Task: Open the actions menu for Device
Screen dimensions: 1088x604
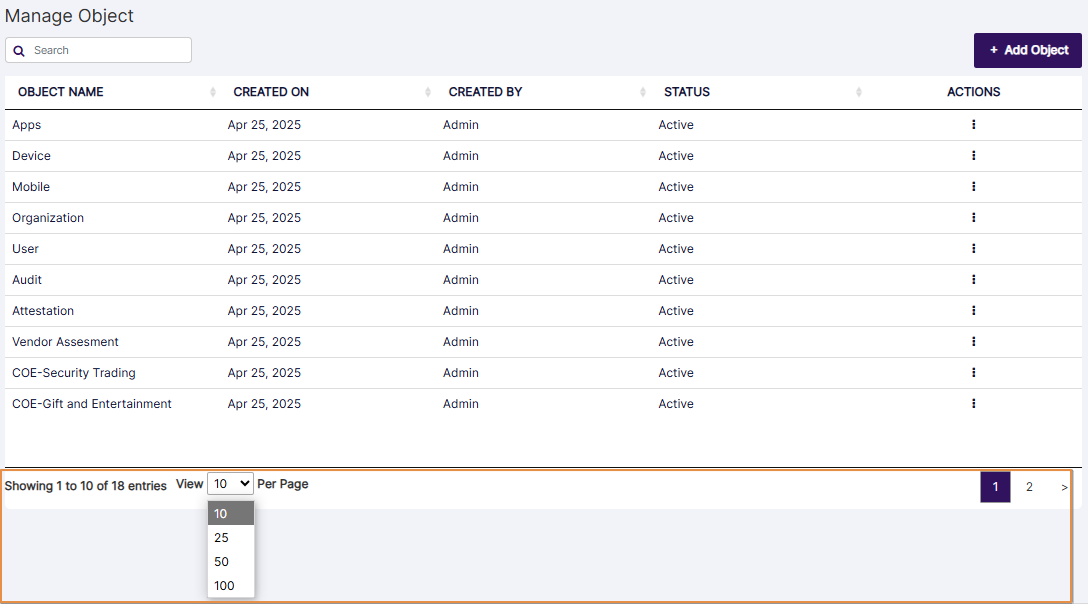Action: pyautogui.click(x=973, y=155)
